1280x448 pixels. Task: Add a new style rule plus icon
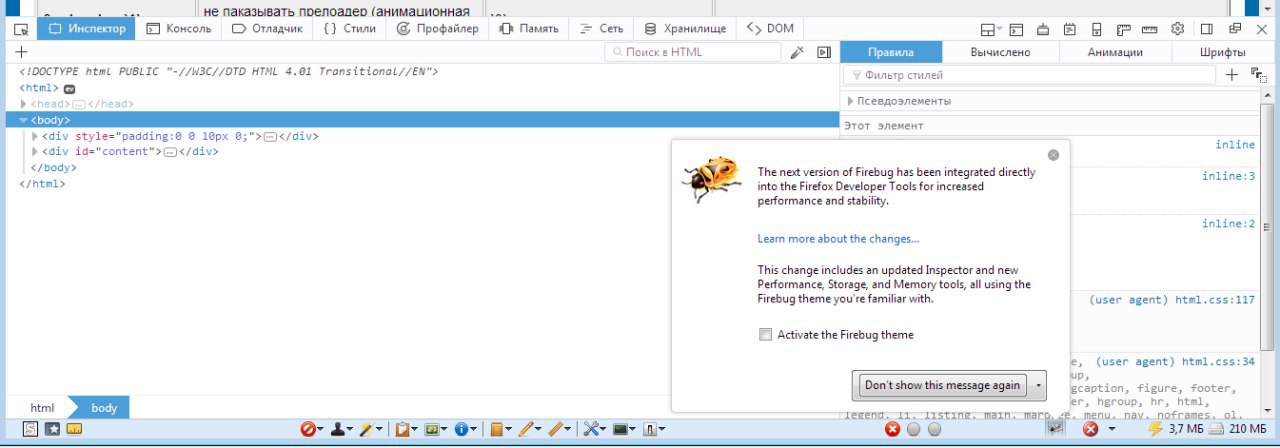1232,75
